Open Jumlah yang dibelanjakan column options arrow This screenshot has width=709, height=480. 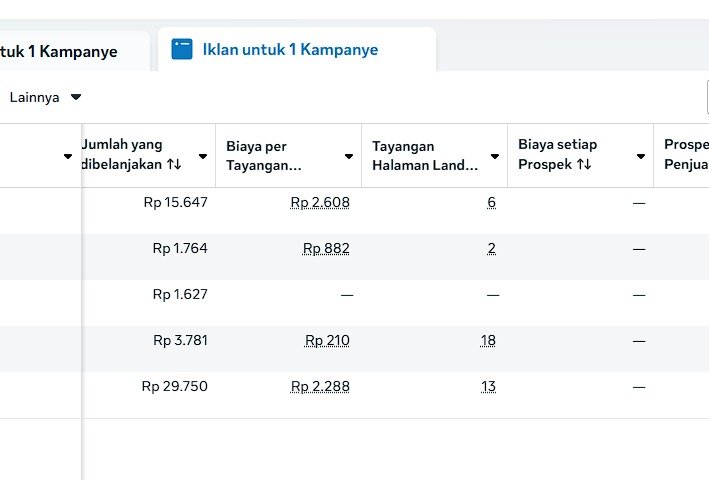coord(203,156)
